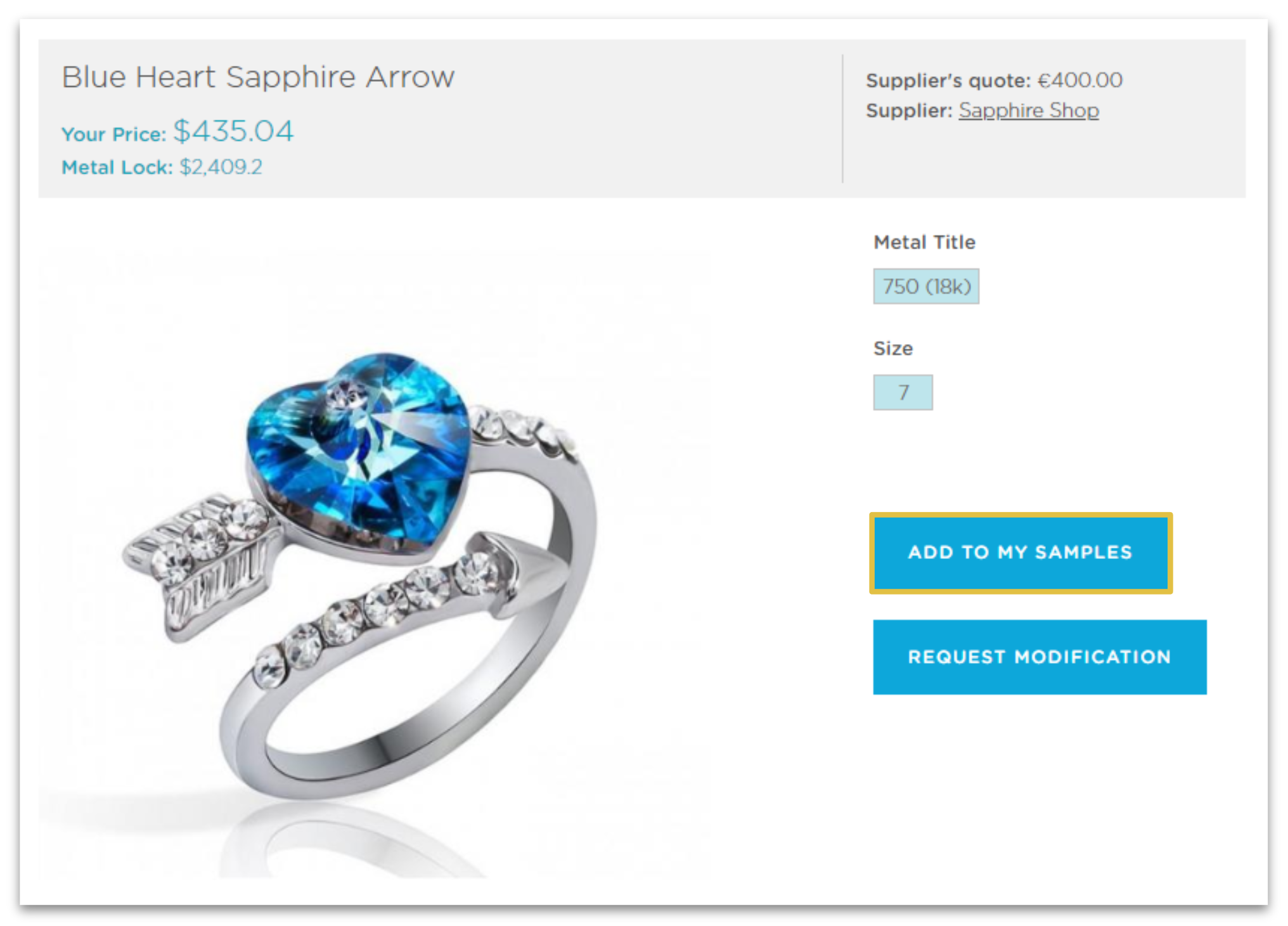Click the Add To My Samples button
Screen dimensions: 1288x926
[x=1021, y=553]
